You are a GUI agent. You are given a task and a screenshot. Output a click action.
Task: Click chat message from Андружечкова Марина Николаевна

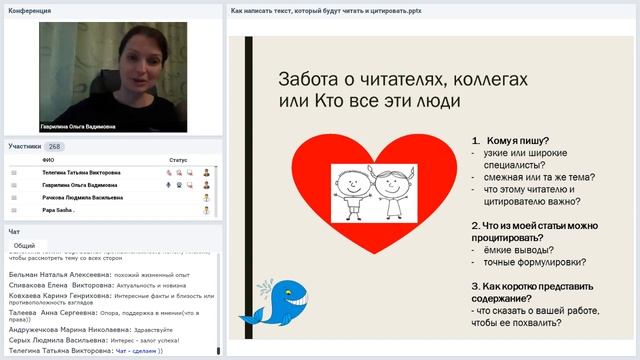(91, 330)
